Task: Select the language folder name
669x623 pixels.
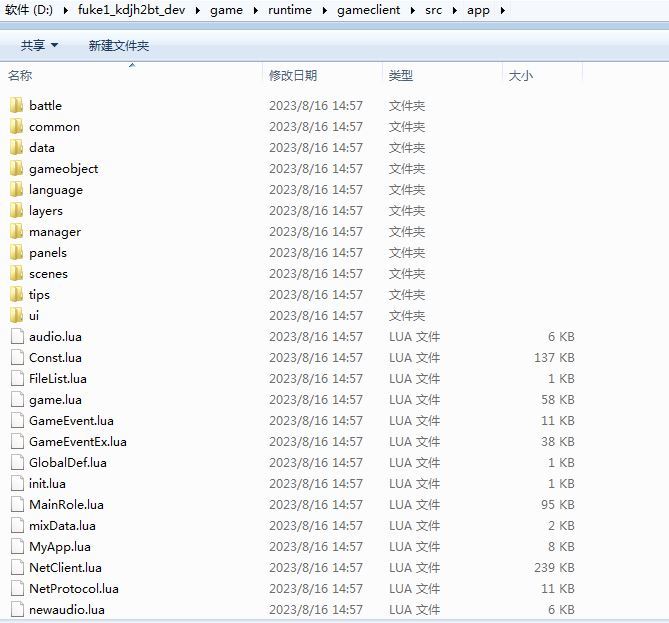Action: click(x=56, y=189)
